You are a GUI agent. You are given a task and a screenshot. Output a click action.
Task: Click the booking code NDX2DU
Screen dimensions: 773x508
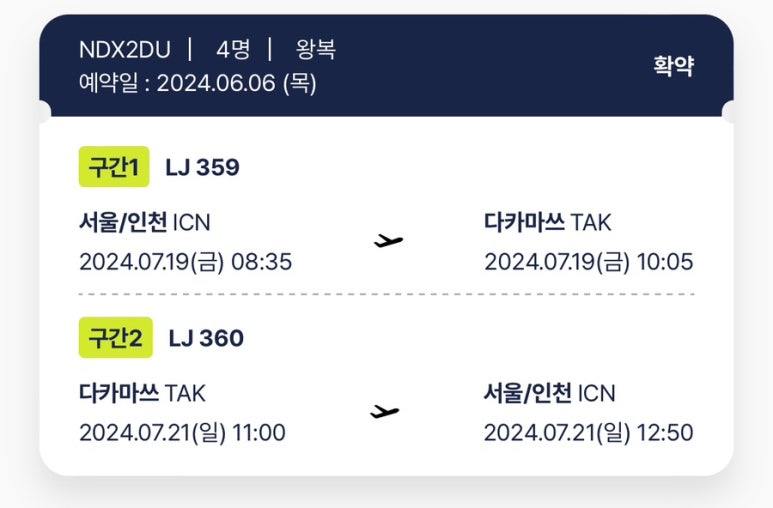click(125, 50)
